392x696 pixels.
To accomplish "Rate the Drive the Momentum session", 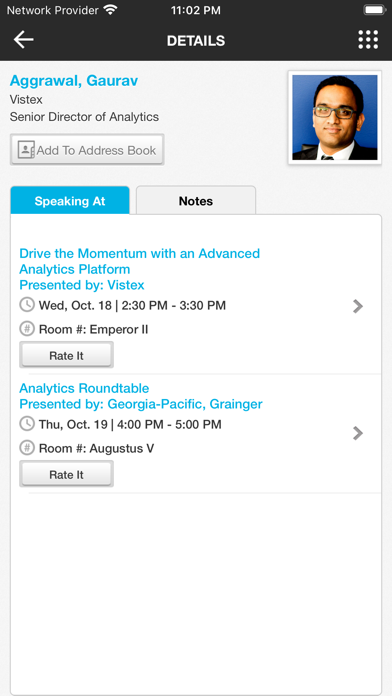I will point(67,355).
